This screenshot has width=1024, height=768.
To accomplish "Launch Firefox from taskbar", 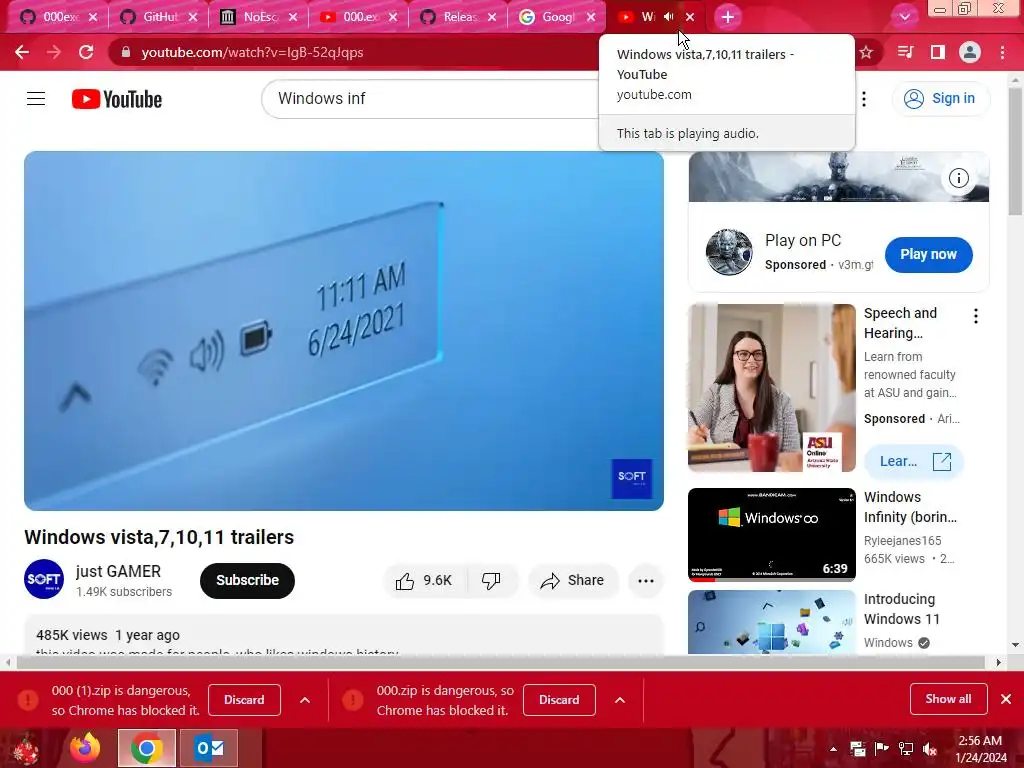I will [85, 748].
